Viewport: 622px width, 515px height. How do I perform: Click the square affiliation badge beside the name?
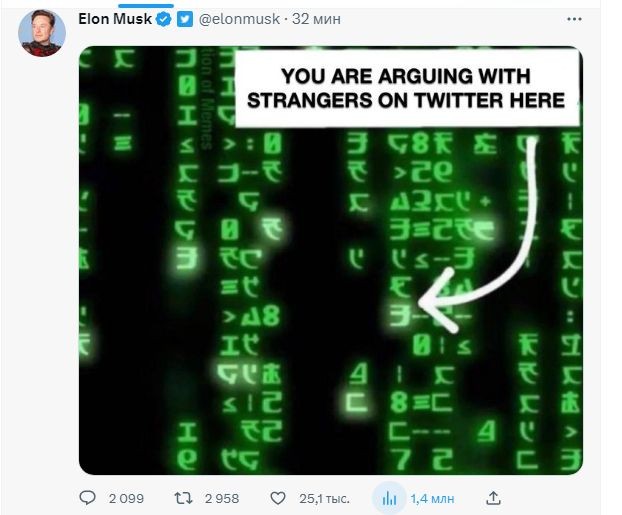point(184,19)
